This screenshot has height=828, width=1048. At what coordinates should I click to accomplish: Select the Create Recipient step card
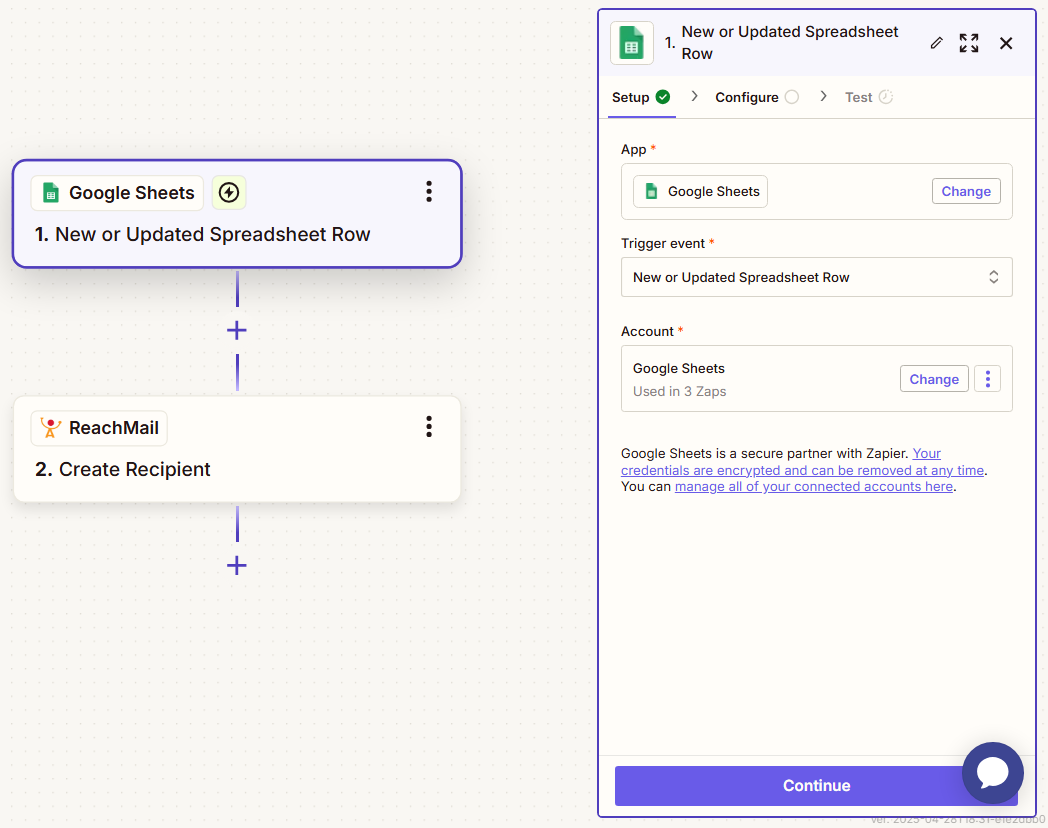pyautogui.click(x=237, y=449)
